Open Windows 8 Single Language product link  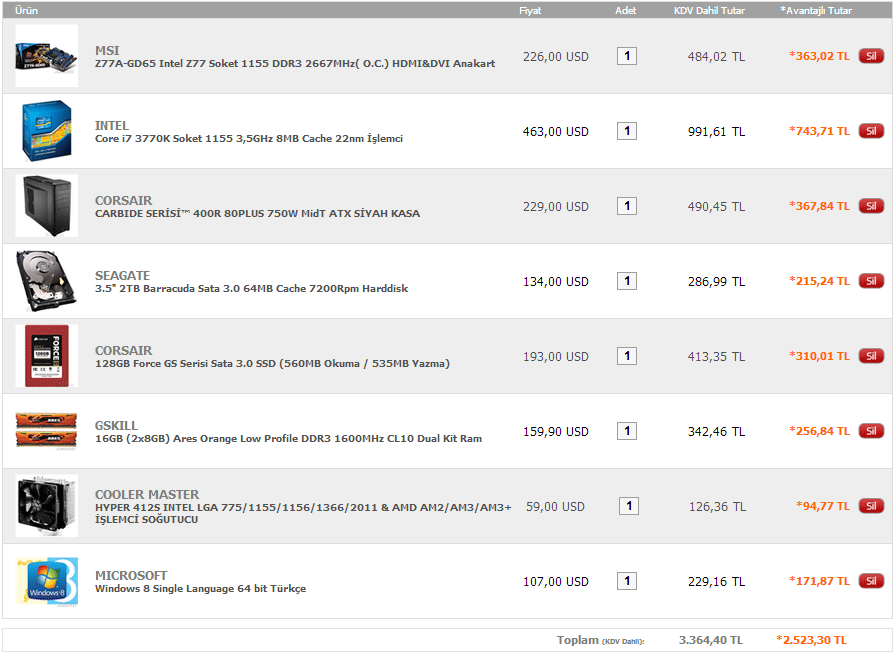click(x=200, y=589)
